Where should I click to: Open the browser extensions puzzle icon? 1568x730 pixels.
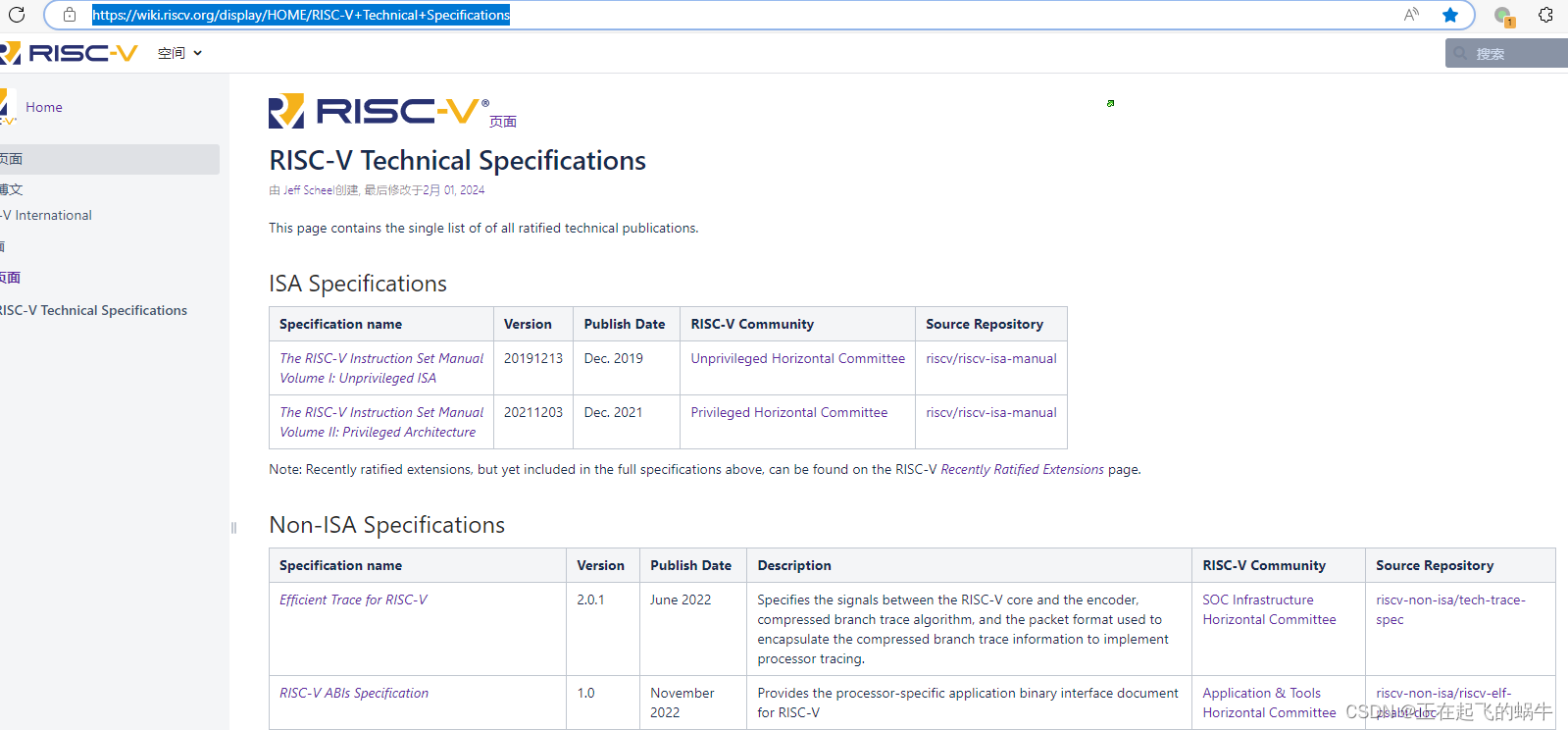tap(1546, 15)
